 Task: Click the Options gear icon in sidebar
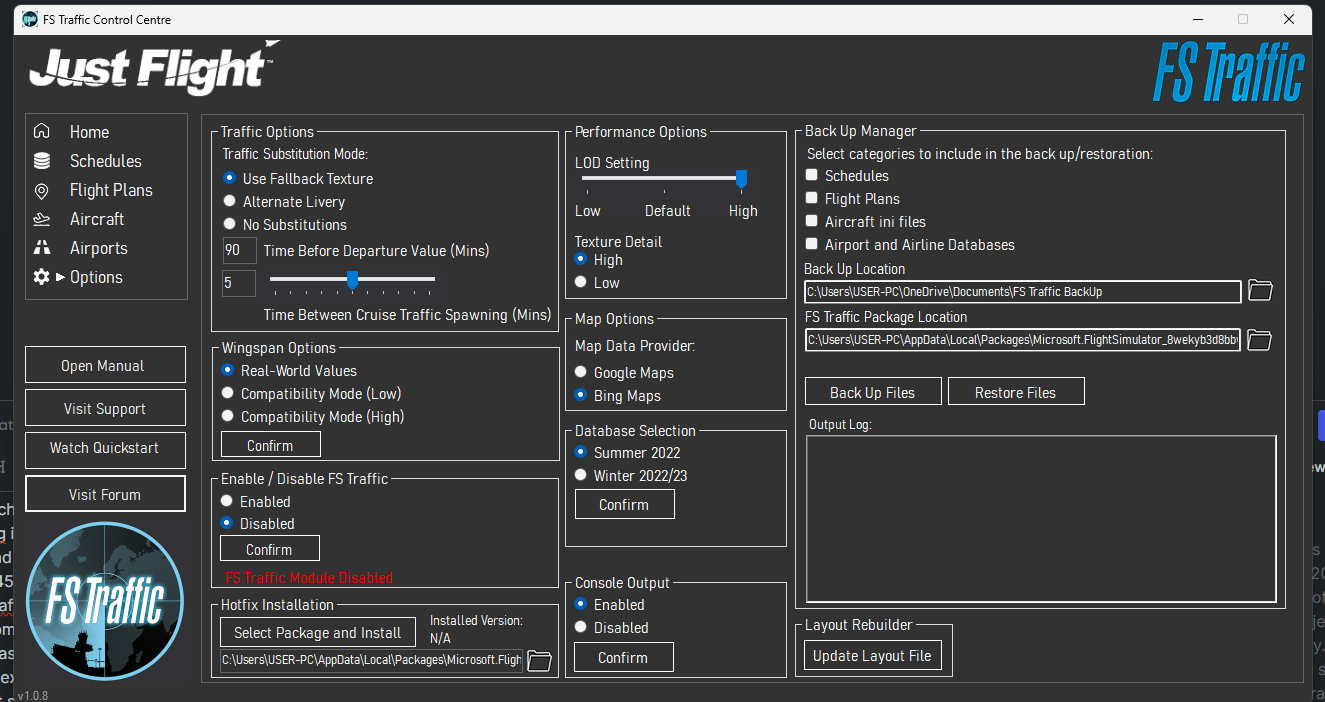pyautogui.click(x=41, y=277)
